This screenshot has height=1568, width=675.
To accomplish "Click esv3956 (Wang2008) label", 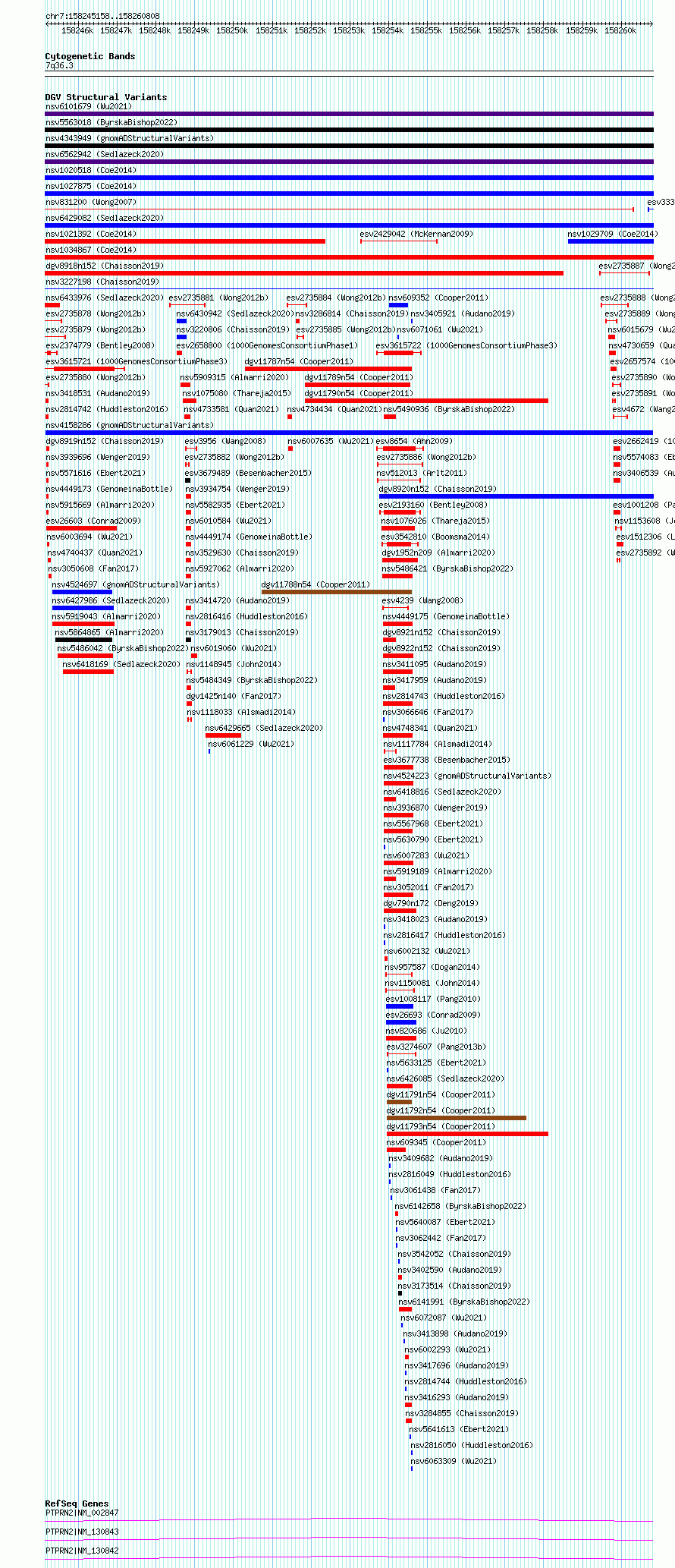I will (226, 441).
